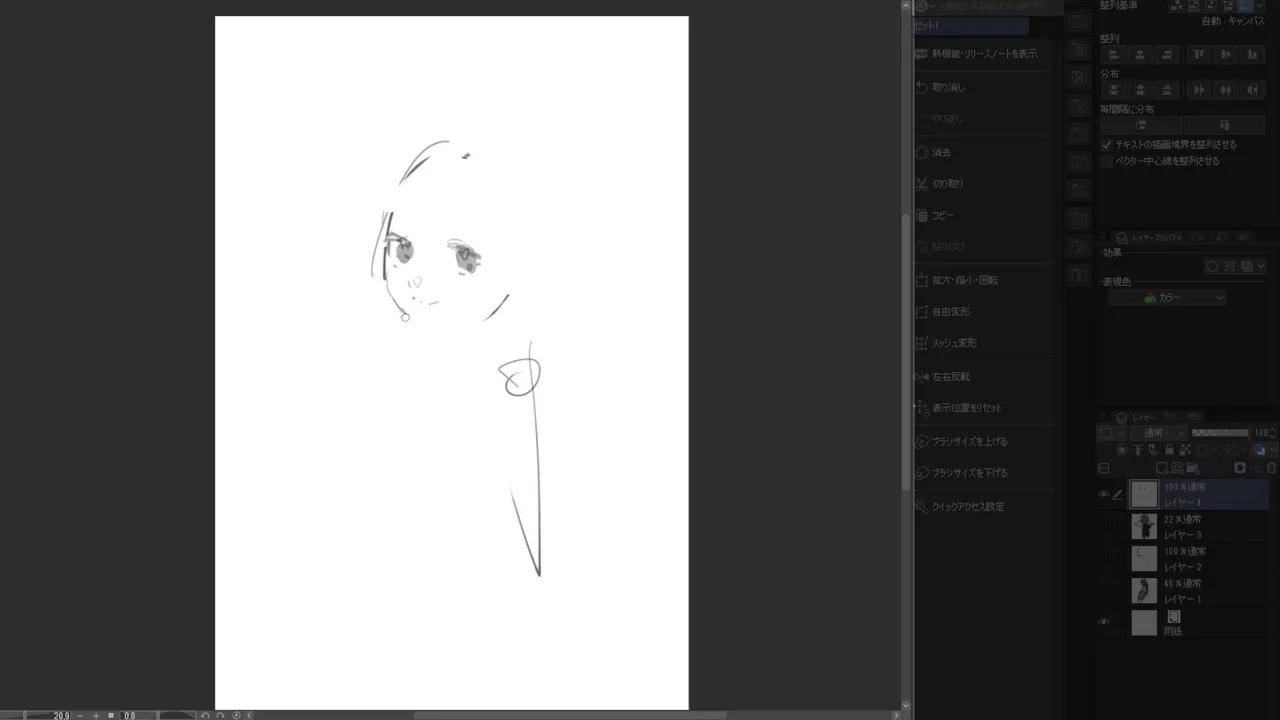The width and height of the screenshot is (1280, 720).
Task: Click distribute top edges icon under 分布
Action: 1113,90
